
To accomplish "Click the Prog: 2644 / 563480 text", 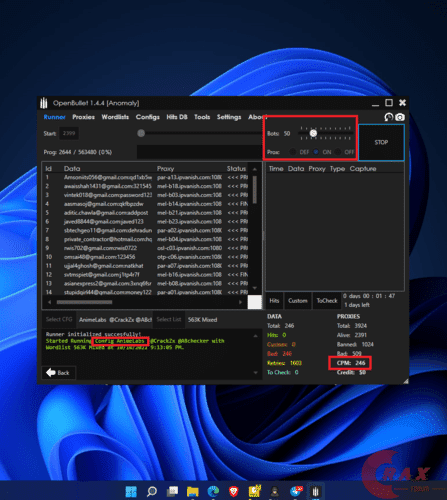I will click(x=78, y=152).
